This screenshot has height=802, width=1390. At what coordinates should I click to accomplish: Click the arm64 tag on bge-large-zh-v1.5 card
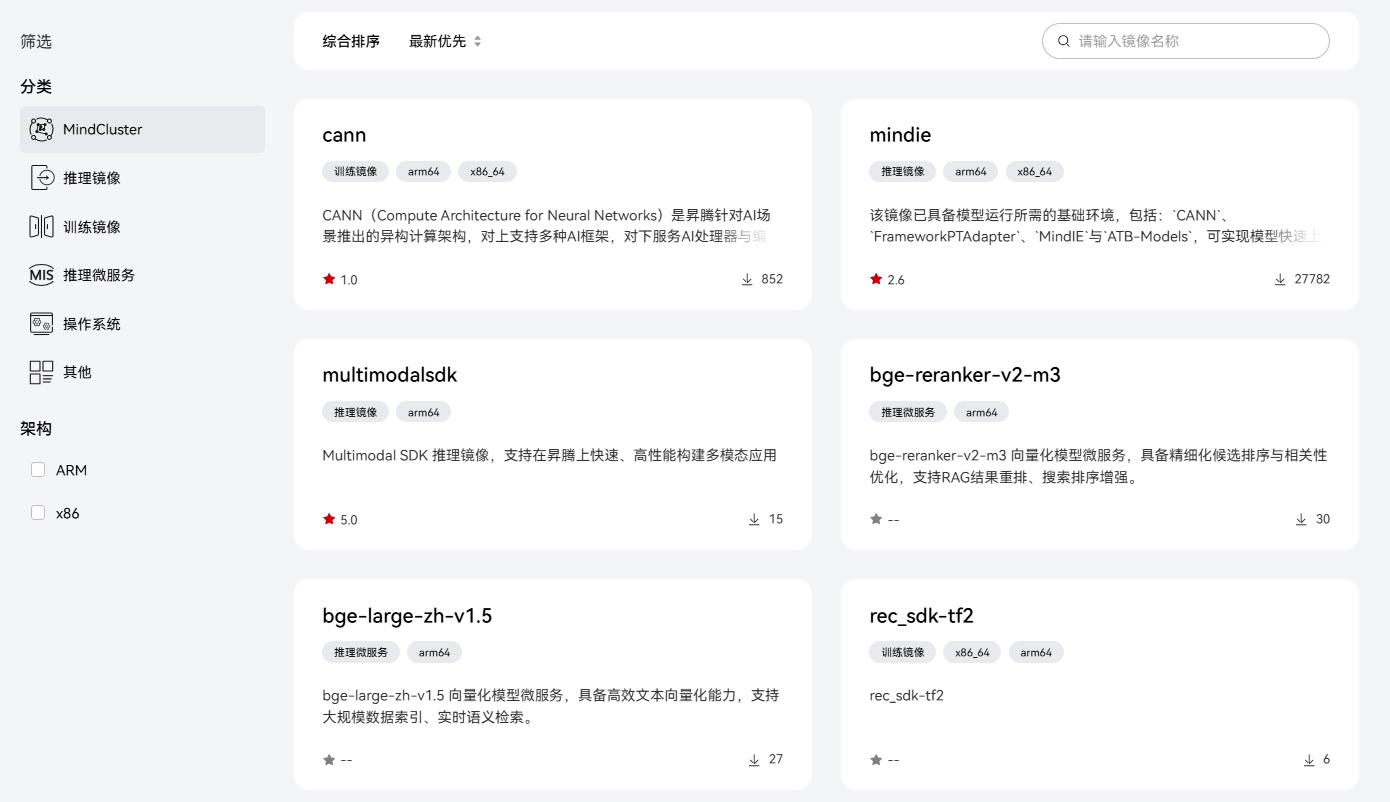(434, 652)
